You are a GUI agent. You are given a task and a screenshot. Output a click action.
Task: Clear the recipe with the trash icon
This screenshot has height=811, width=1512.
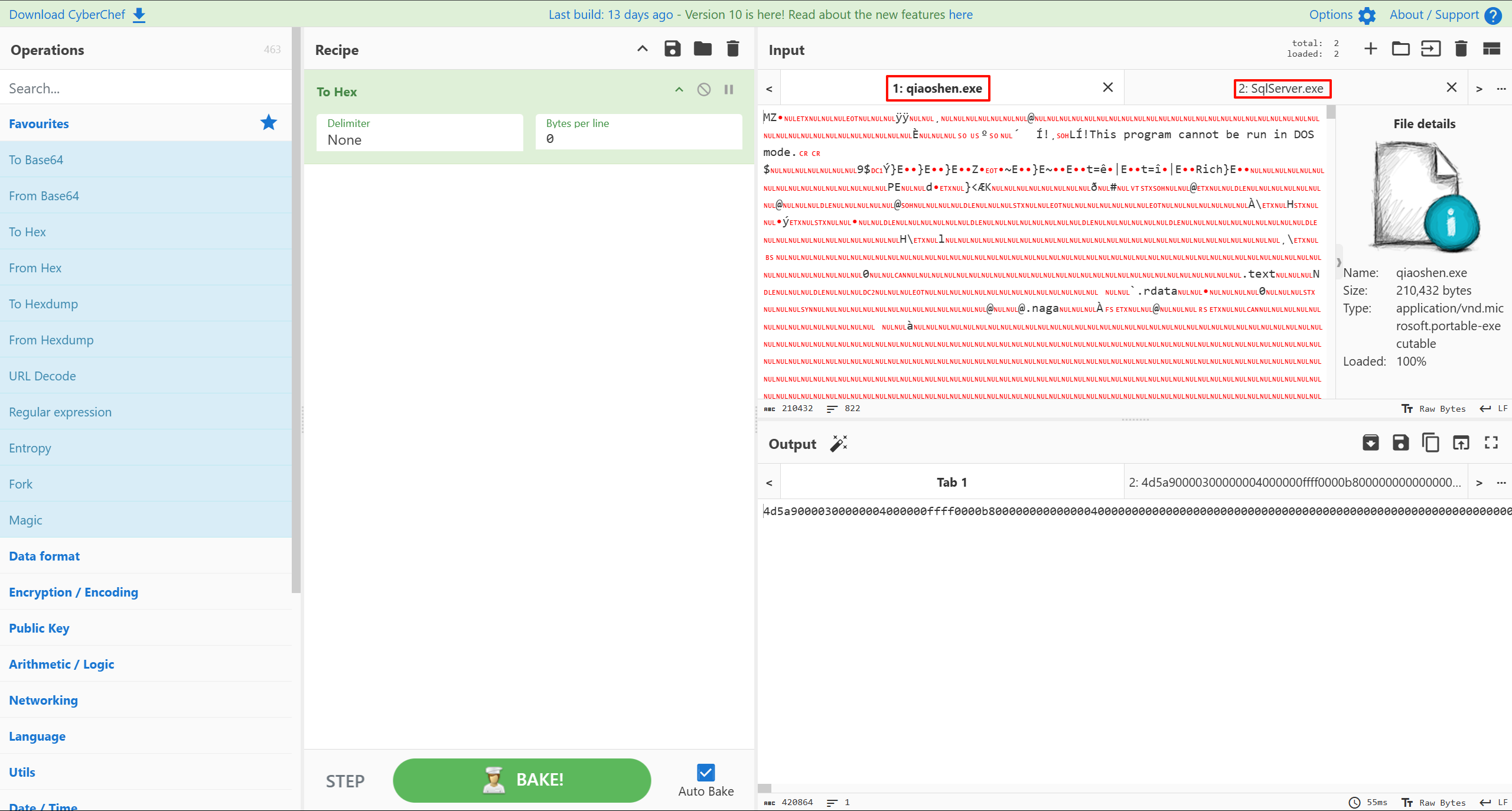(732, 49)
